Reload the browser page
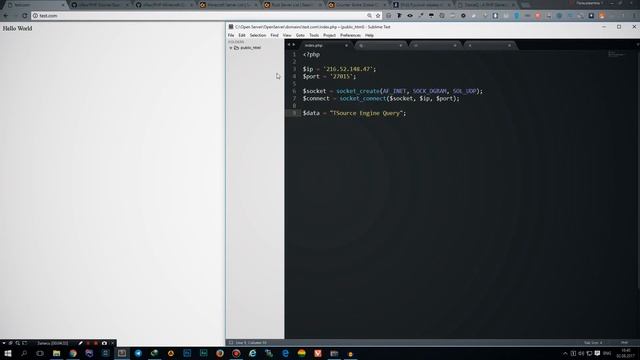 24,16
